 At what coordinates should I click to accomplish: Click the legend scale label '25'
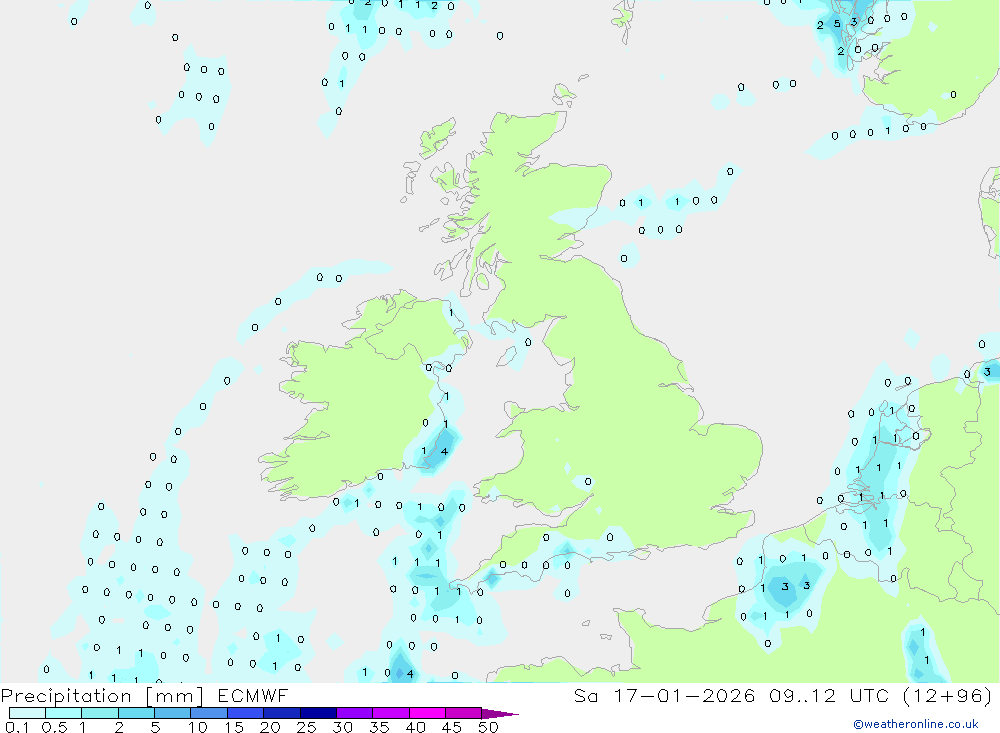306,727
